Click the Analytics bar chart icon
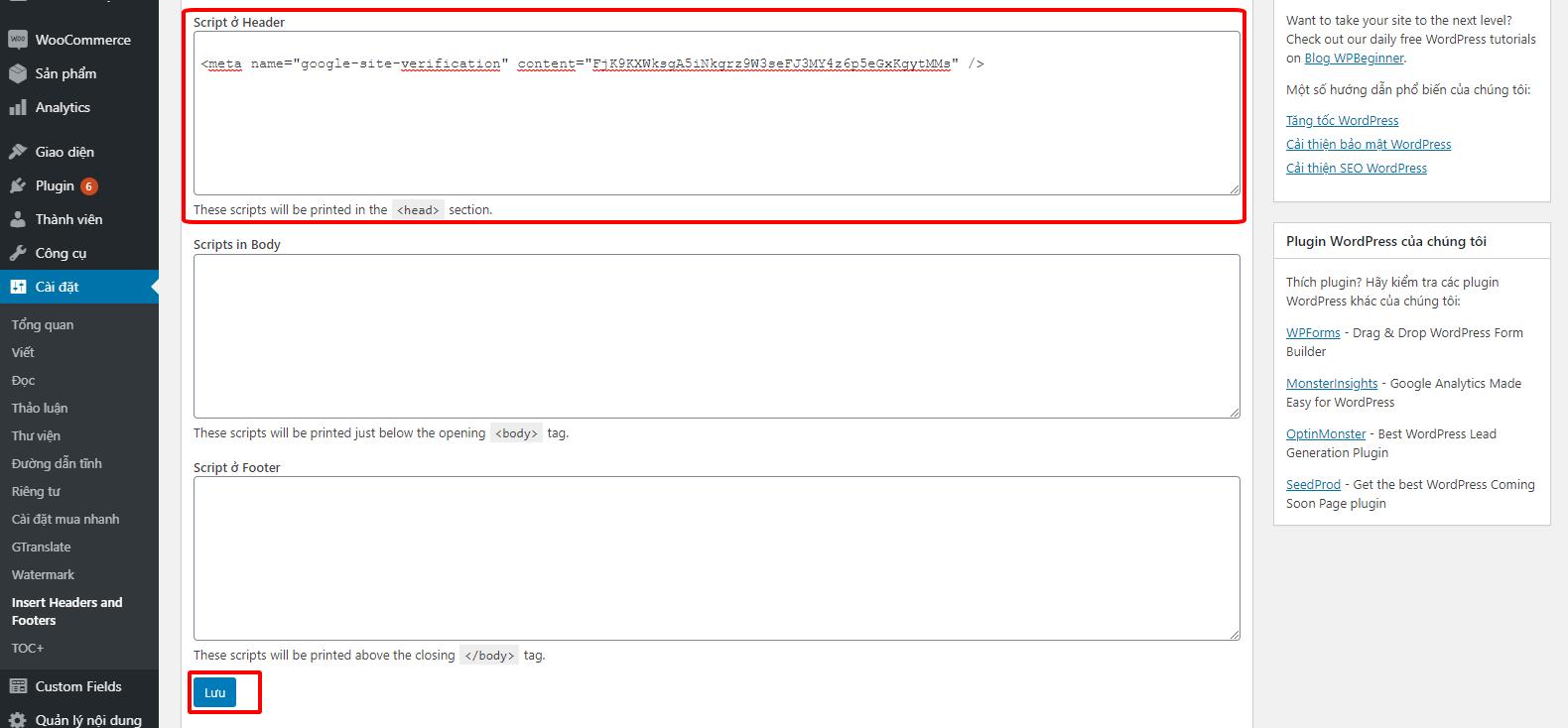The image size is (1568, 728). 17,107
